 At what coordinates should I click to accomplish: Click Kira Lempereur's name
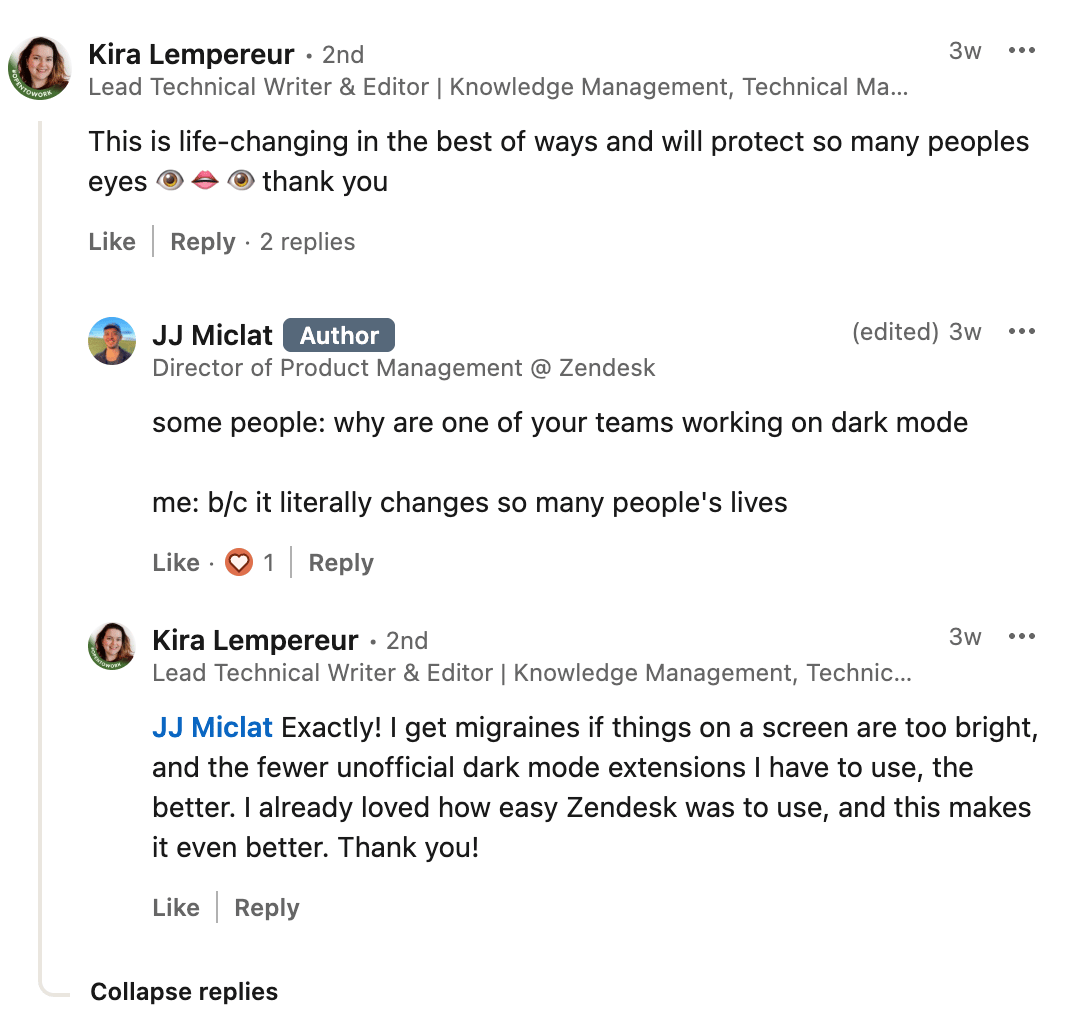190,54
